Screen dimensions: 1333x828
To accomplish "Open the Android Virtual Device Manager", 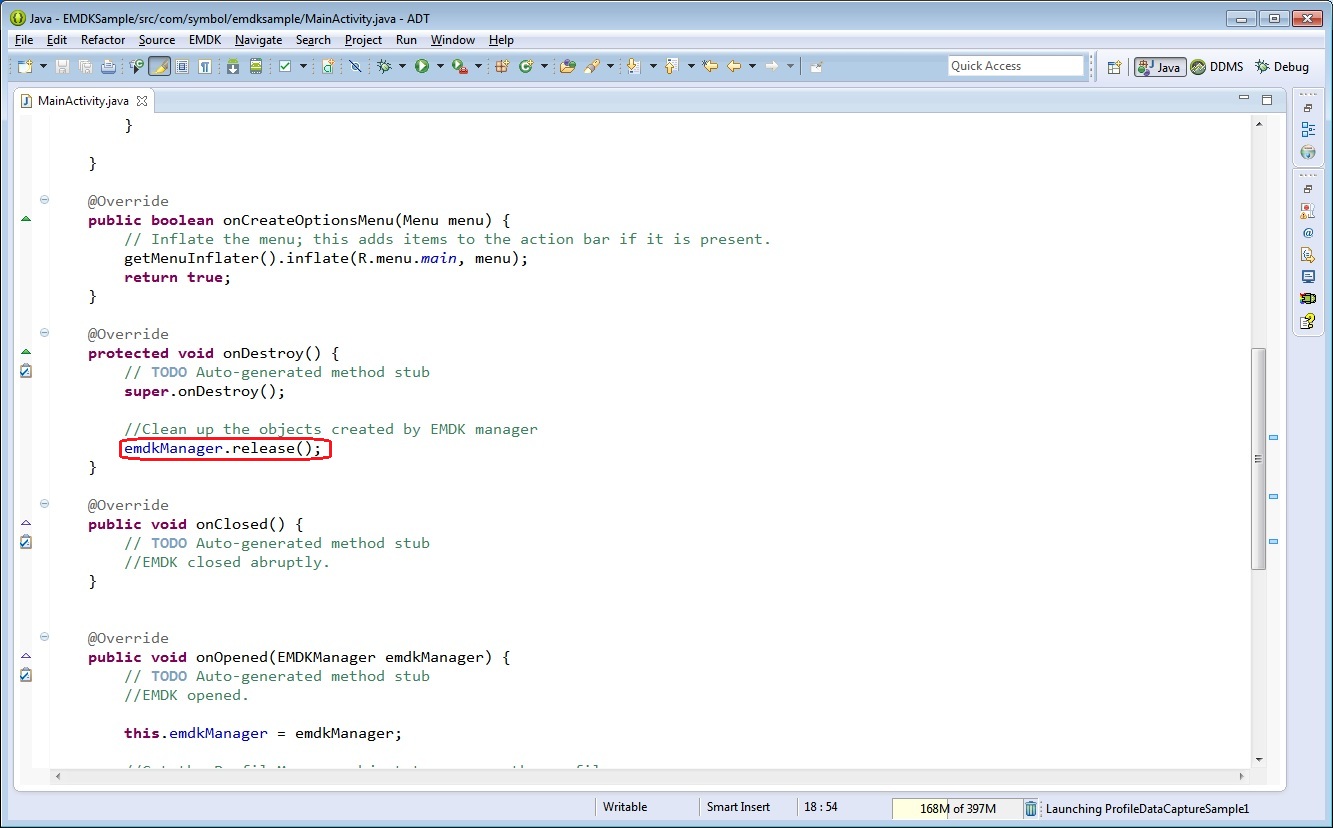I will [256, 66].
